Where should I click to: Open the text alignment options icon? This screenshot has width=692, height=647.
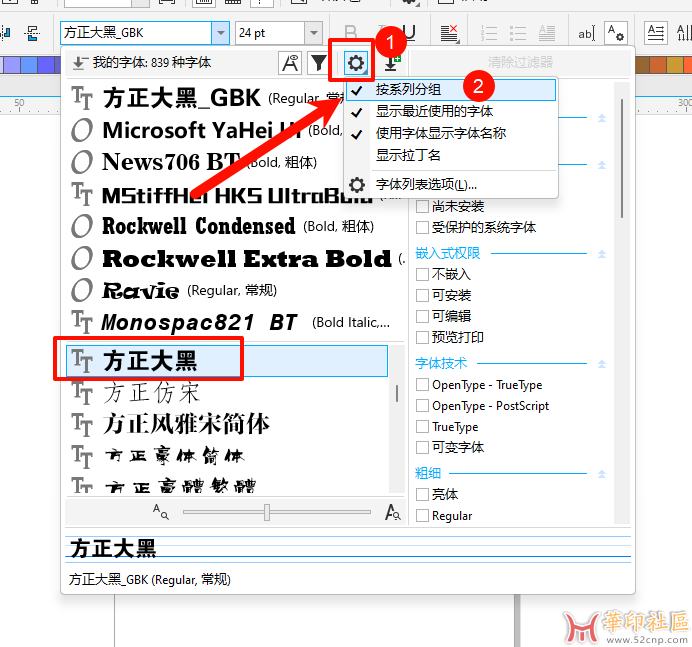click(x=449, y=33)
